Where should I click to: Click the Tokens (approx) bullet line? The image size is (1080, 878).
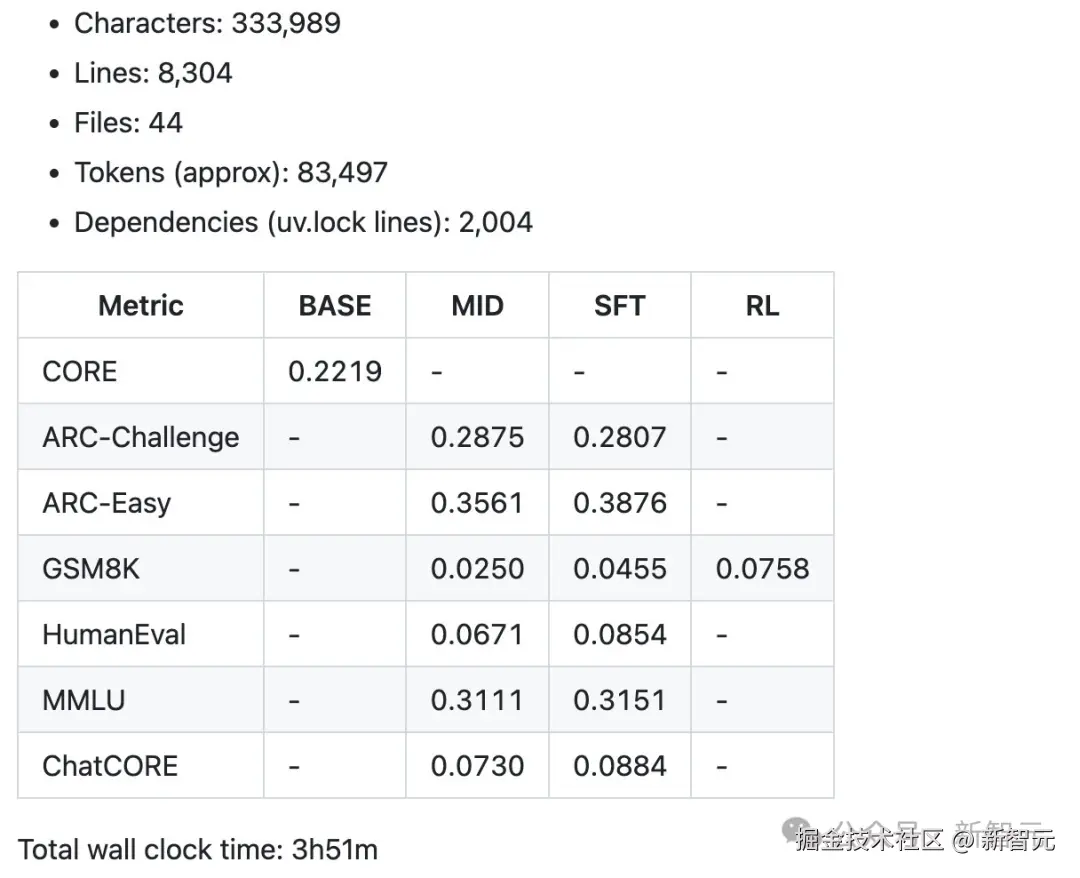point(231,172)
